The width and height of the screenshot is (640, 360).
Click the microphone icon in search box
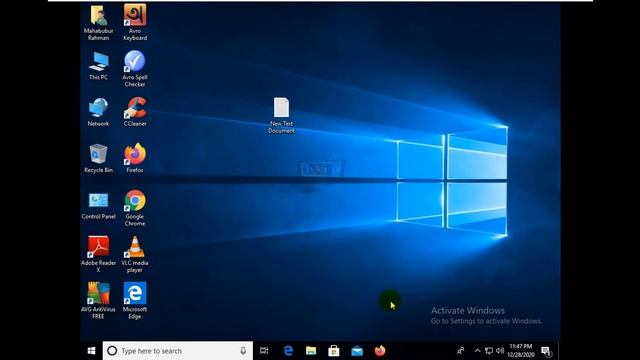pos(243,351)
